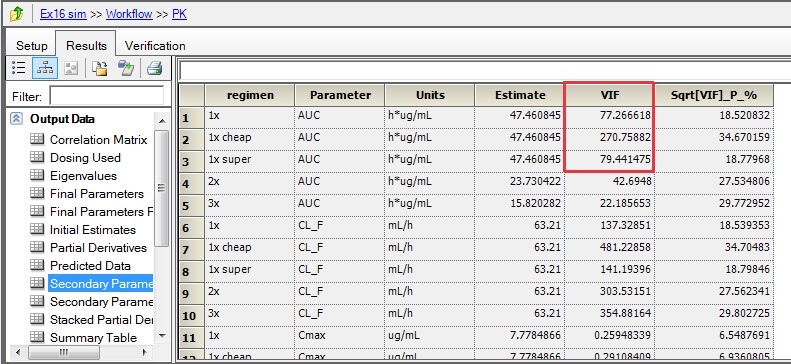Click the Final Parameters table icon
The width and height of the screenshot is (791, 364).
(37, 194)
